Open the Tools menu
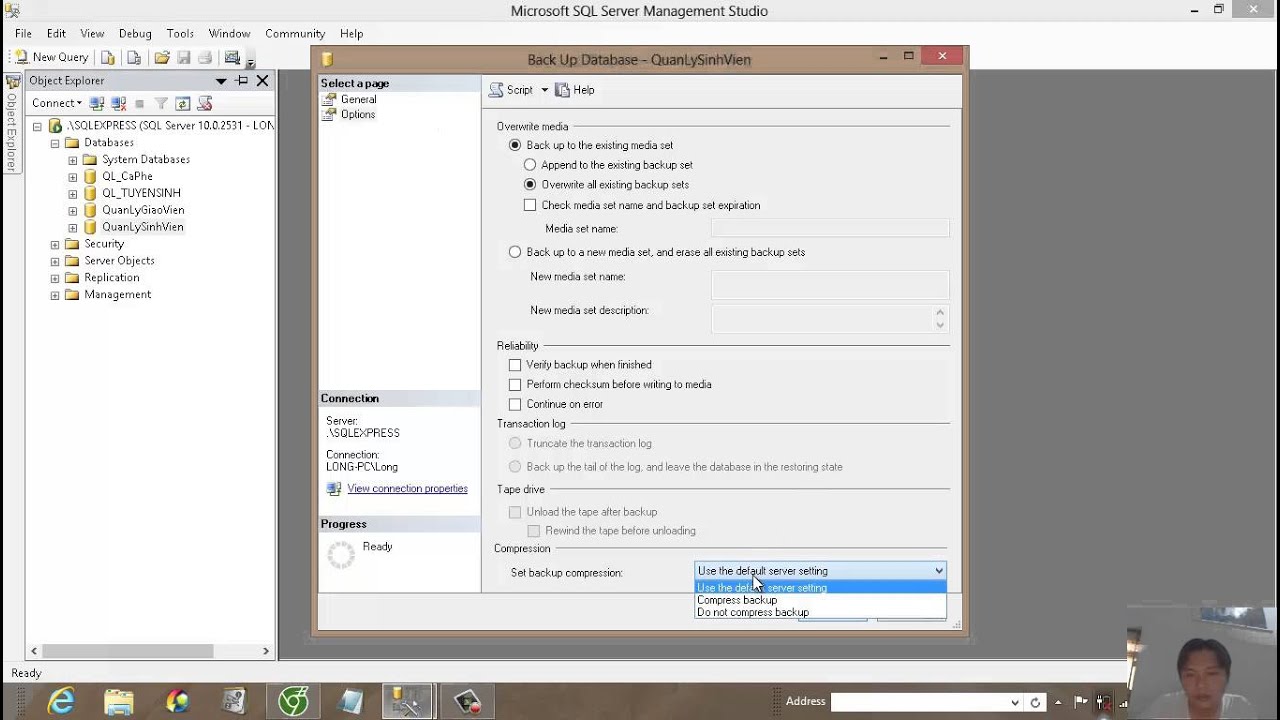The width and height of the screenshot is (1280, 720). coord(180,33)
